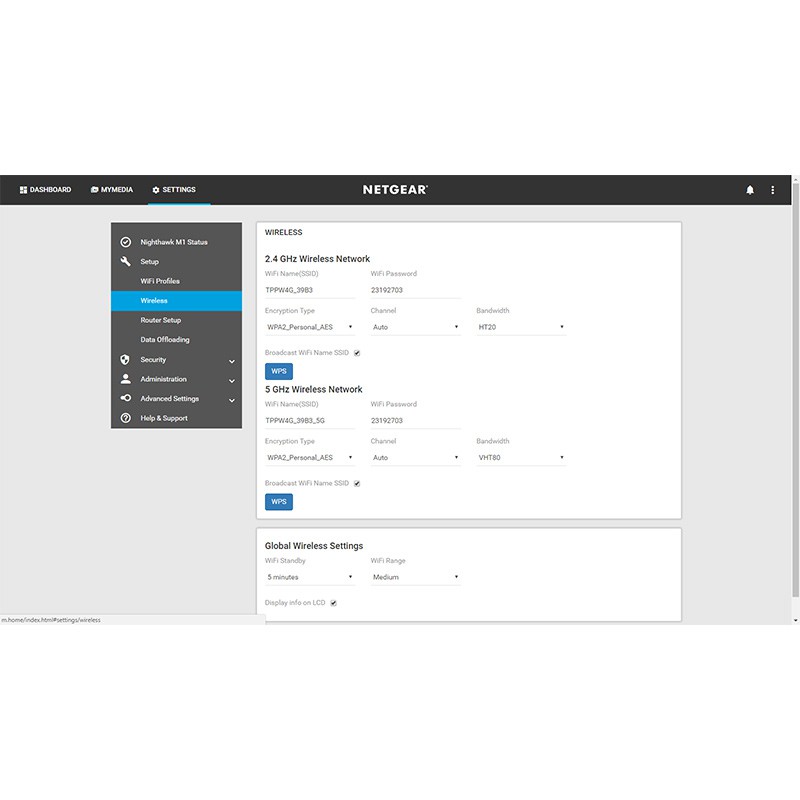
Task: Click the 2.4 GHz WiFi Password field
Action: (x=415, y=290)
